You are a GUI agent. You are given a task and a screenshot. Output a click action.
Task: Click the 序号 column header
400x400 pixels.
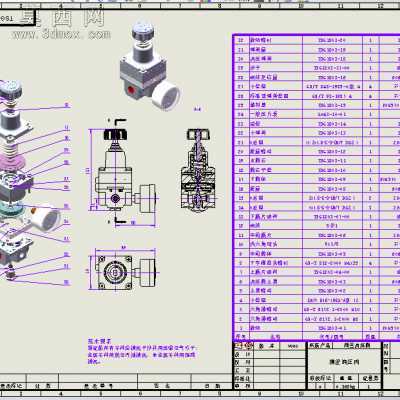[241, 337]
